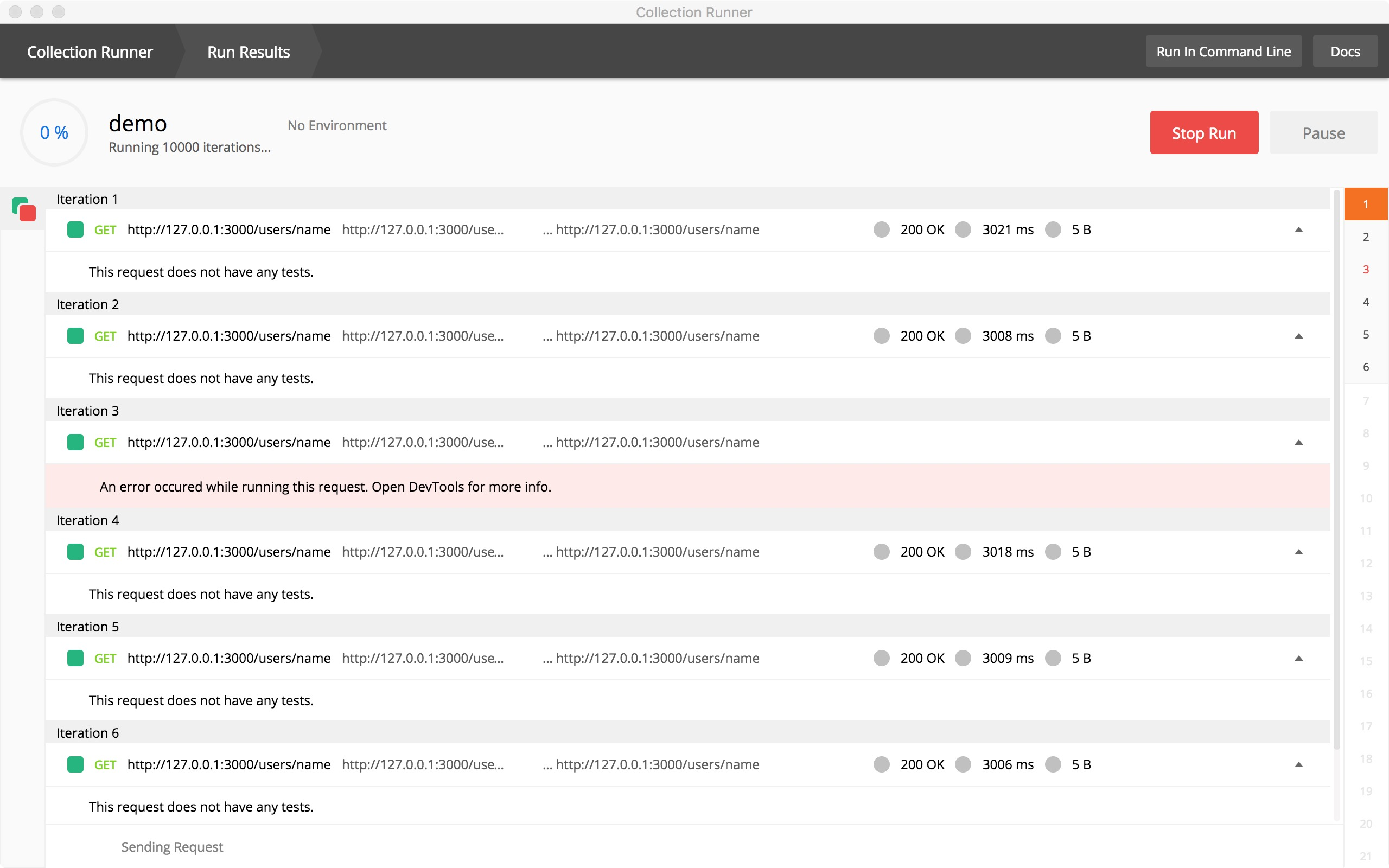Screen dimensions: 1389x868
Task: Click the time circle icon beside 3009 ms
Action: [963, 658]
